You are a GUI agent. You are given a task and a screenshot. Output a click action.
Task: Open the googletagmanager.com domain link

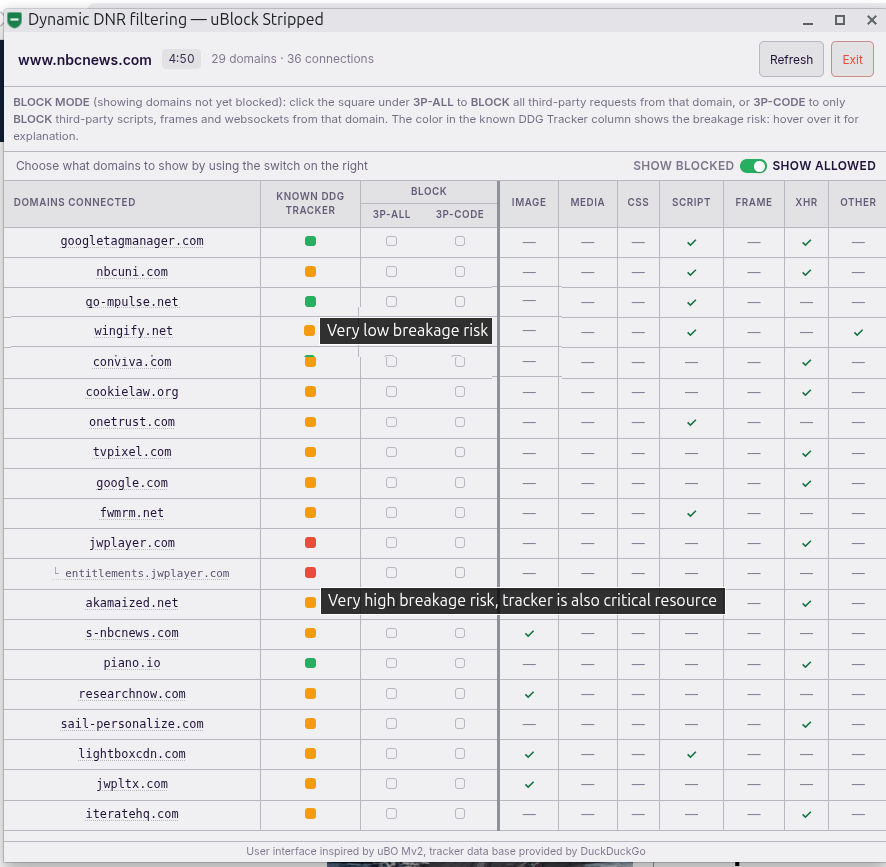[x=132, y=241]
